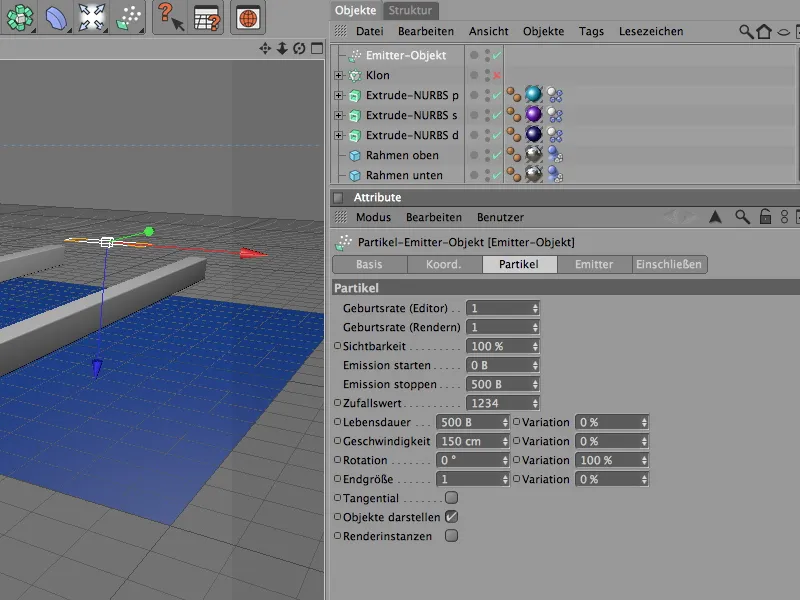Open the MoGraph cloner tool palette
The image size is (800, 600).
click(x=18, y=17)
